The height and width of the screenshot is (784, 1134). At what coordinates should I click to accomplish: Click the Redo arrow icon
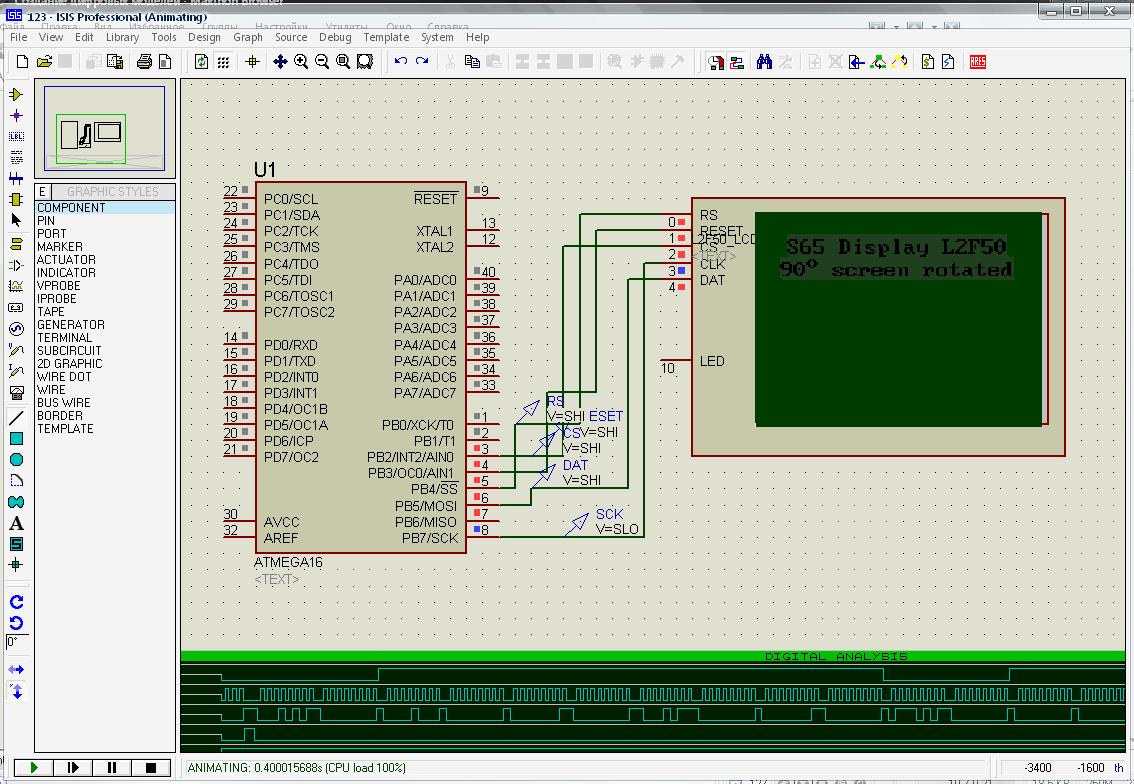[x=422, y=62]
